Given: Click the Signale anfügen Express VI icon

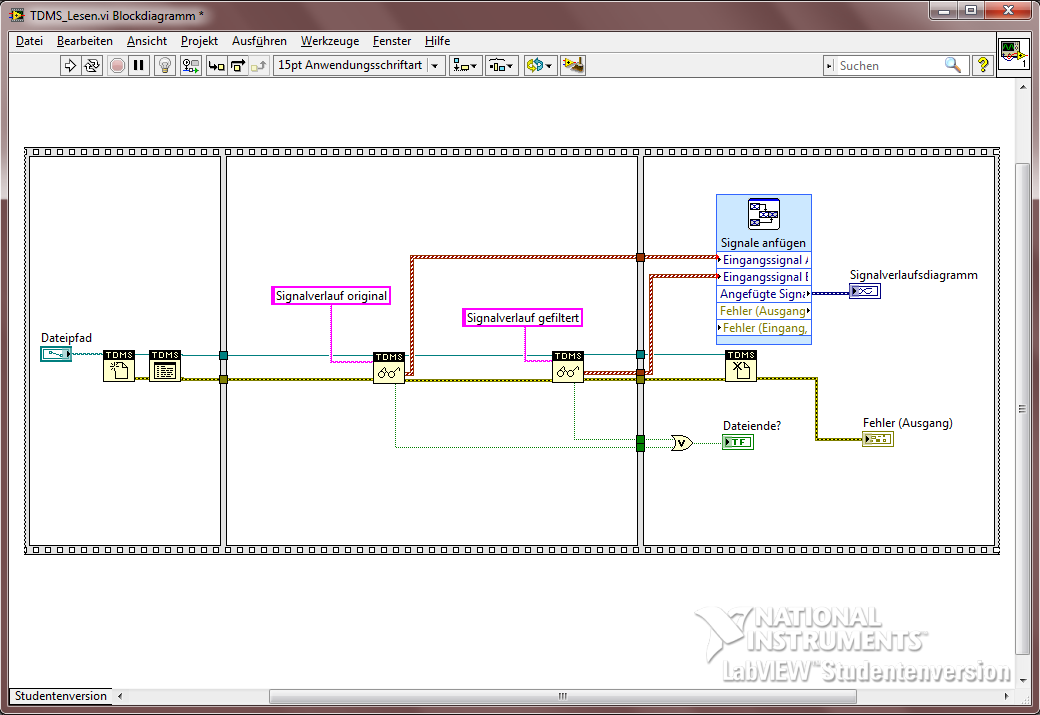Looking at the screenshot, I should (x=763, y=214).
